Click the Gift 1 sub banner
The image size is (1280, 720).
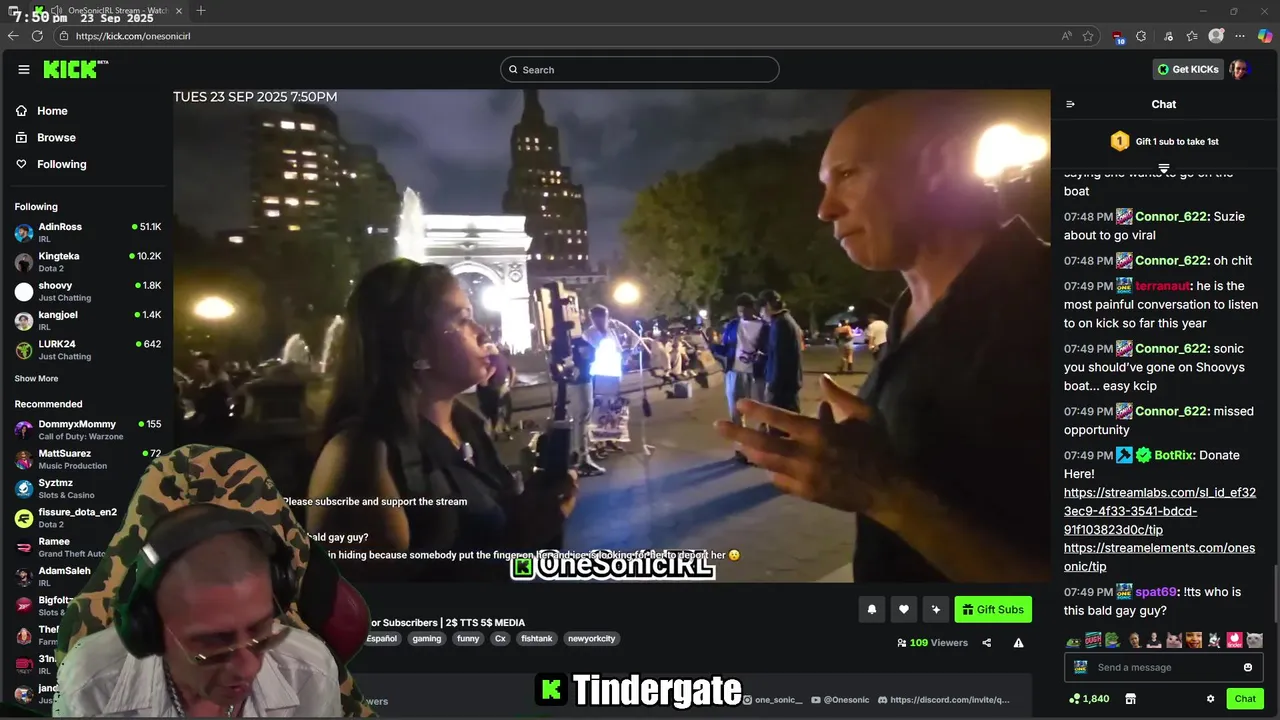click(1164, 142)
